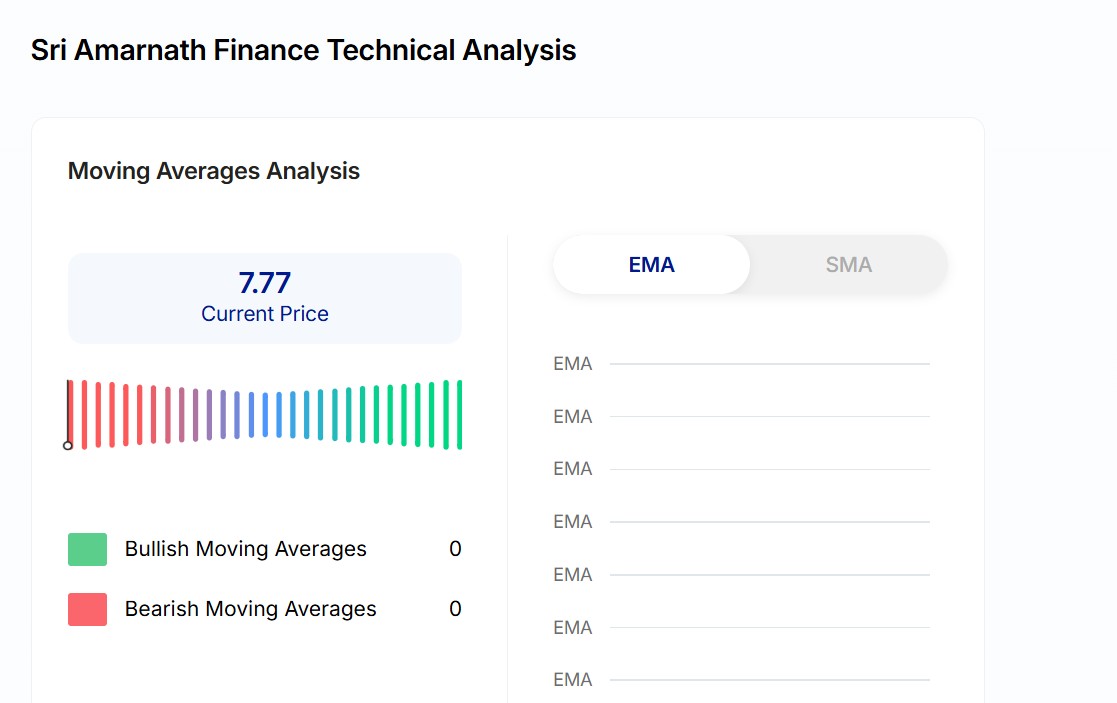This screenshot has height=703, width=1117.
Task: Click the Bullish Moving Averages count 0
Action: click(x=455, y=549)
